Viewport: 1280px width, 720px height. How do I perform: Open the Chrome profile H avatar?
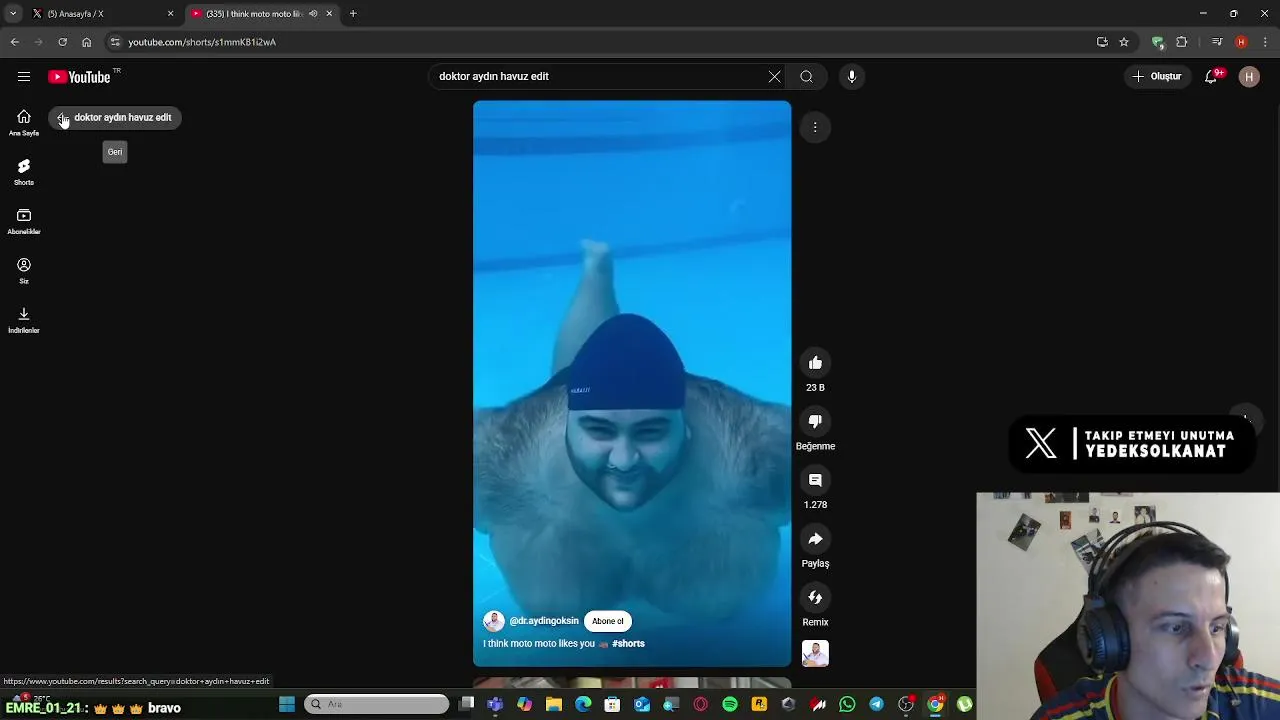(x=1241, y=42)
